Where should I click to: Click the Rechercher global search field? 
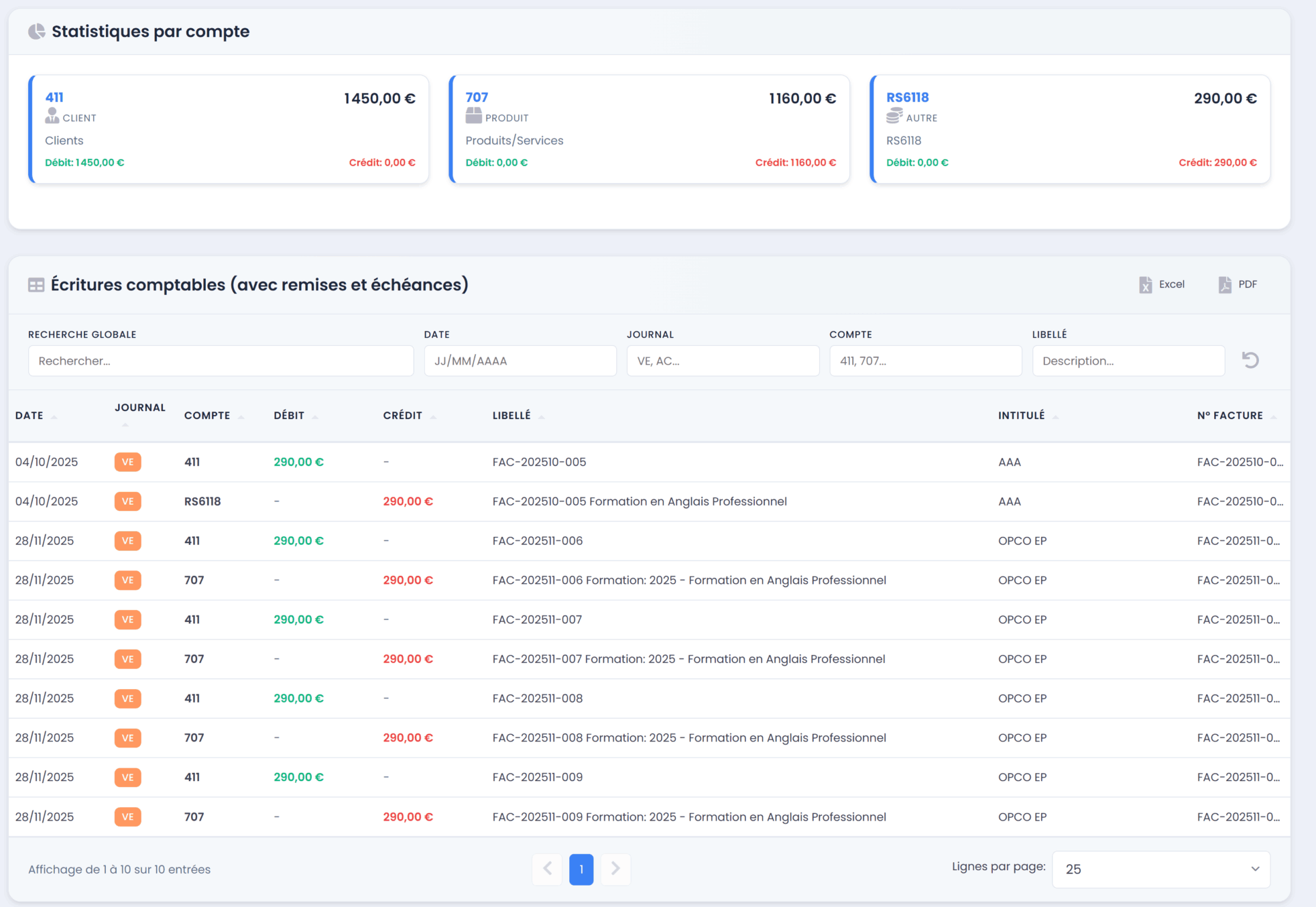tap(221, 361)
